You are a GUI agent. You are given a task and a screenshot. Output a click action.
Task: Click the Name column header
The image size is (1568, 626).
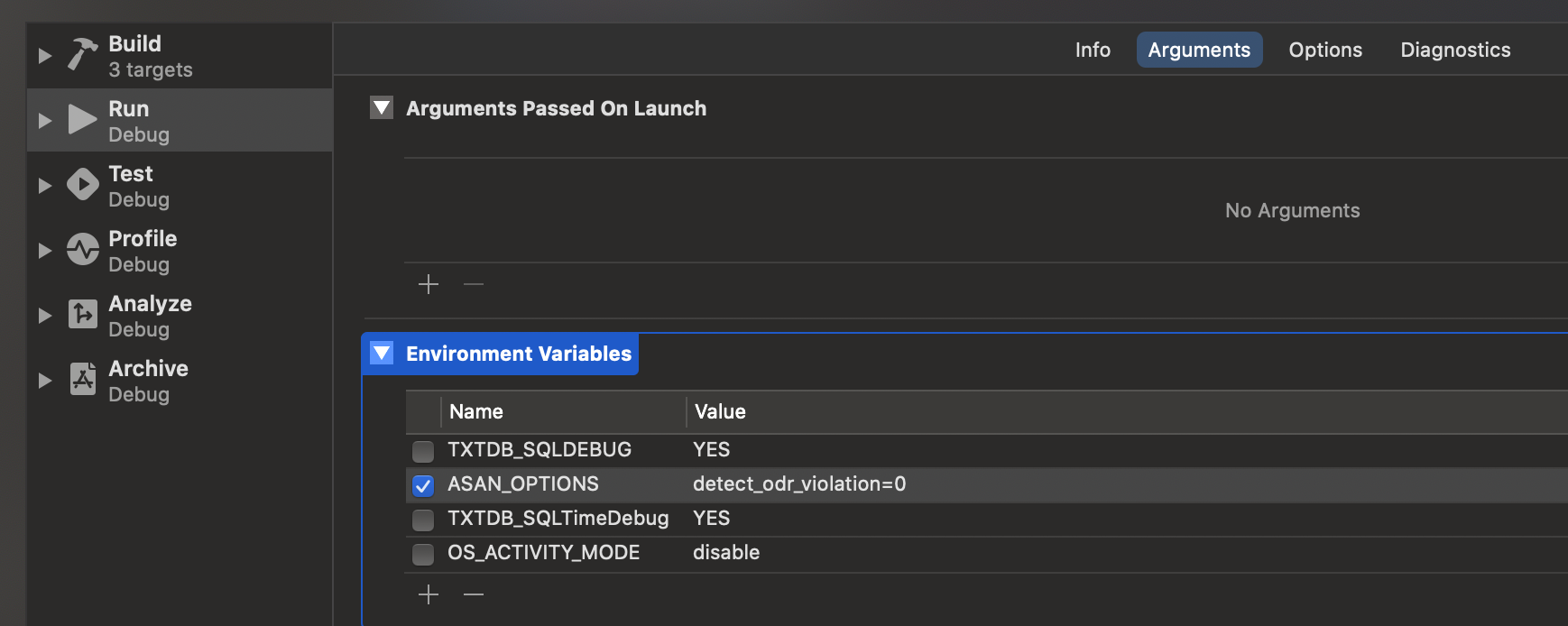(x=476, y=412)
